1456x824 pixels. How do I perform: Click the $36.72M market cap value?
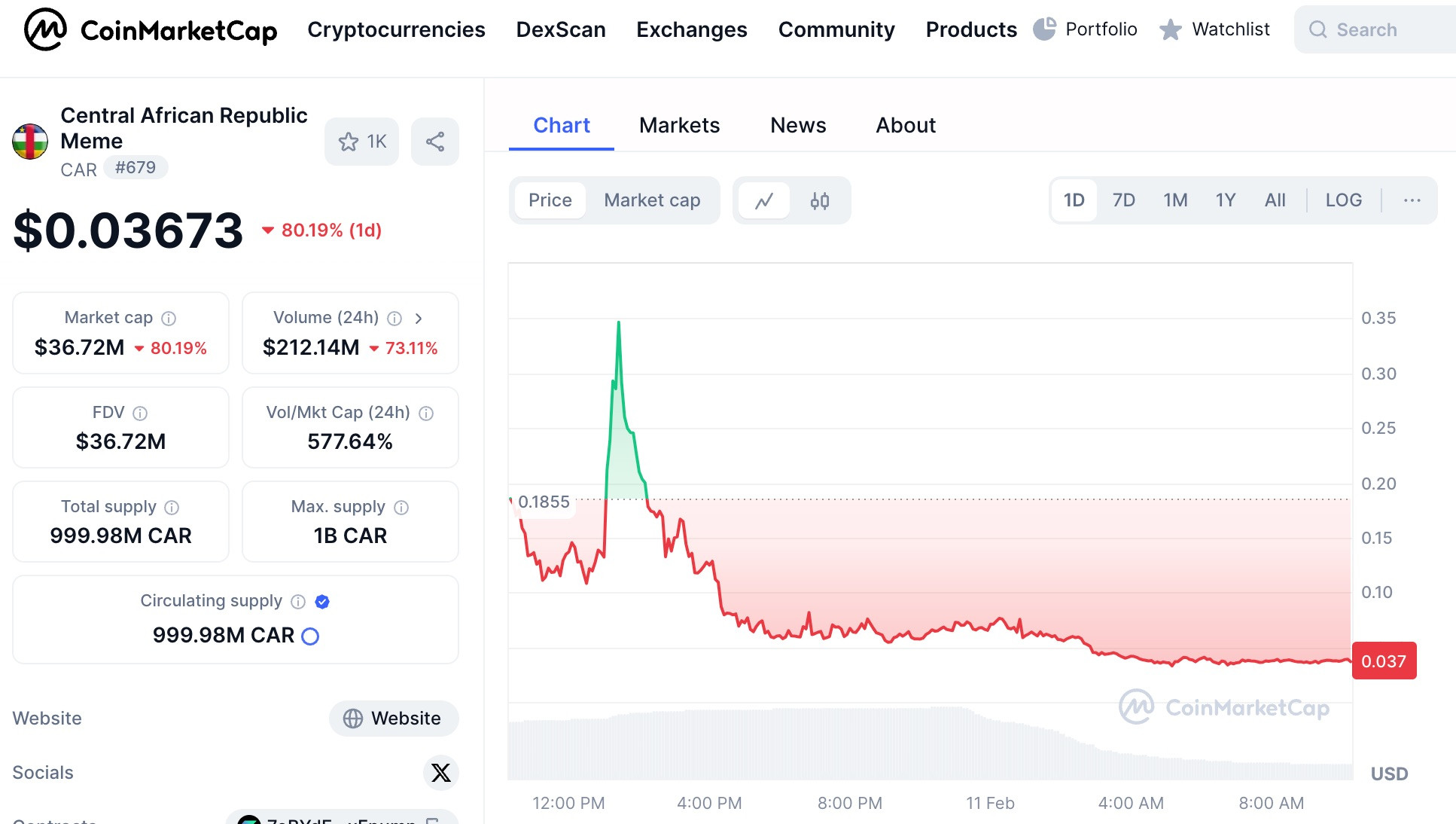tap(79, 348)
